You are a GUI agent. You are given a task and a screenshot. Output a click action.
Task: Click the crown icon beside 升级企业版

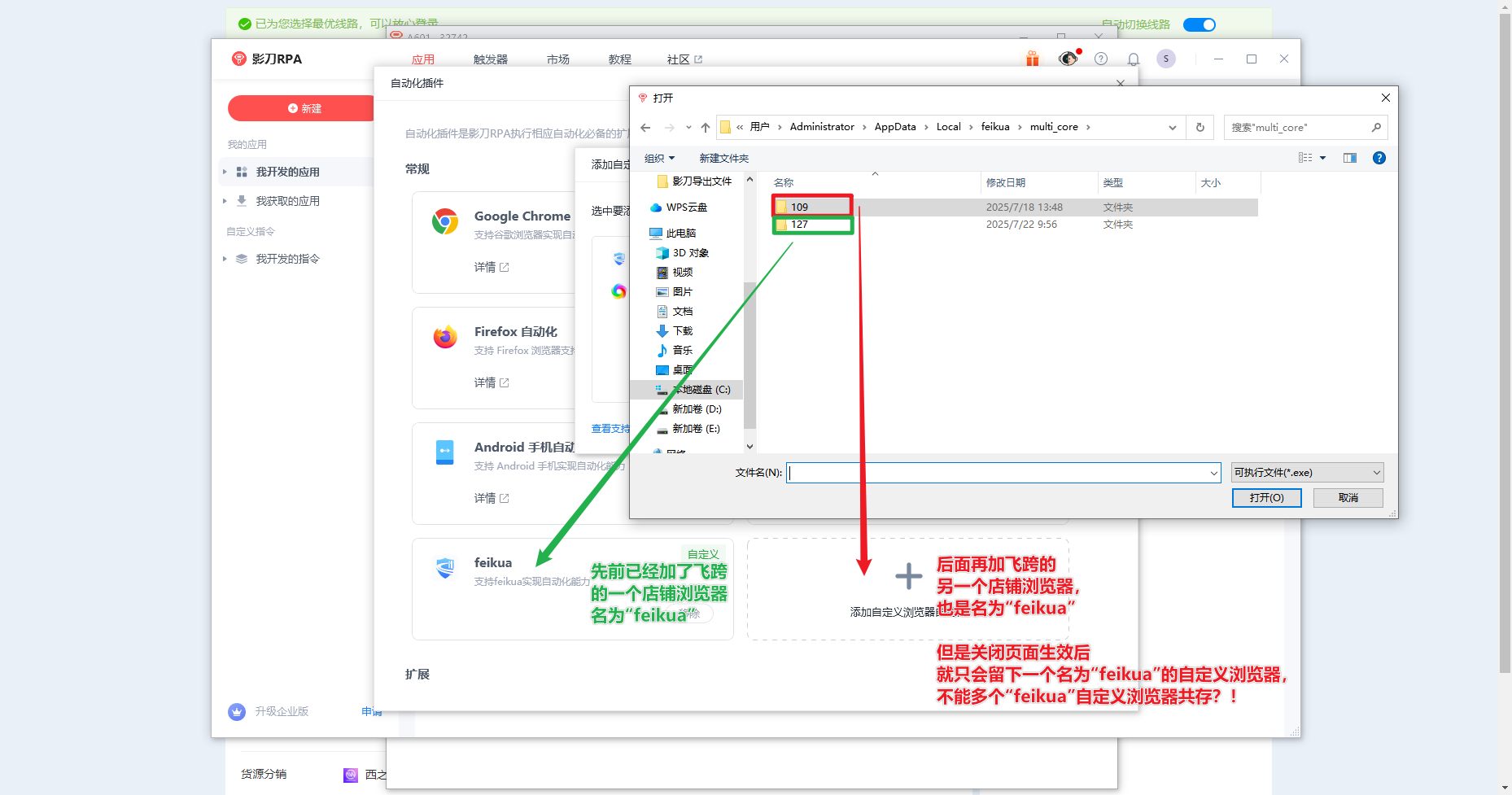click(x=237, y=712)
